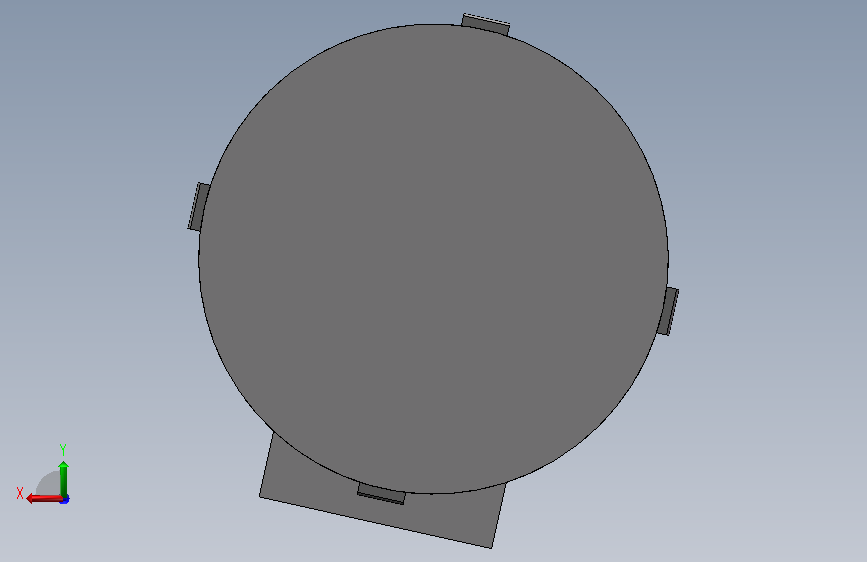The width and height of the screenshot is (867, 562).
Task: Select the small tab on the disc's left edge
Action: click(199, 206)
